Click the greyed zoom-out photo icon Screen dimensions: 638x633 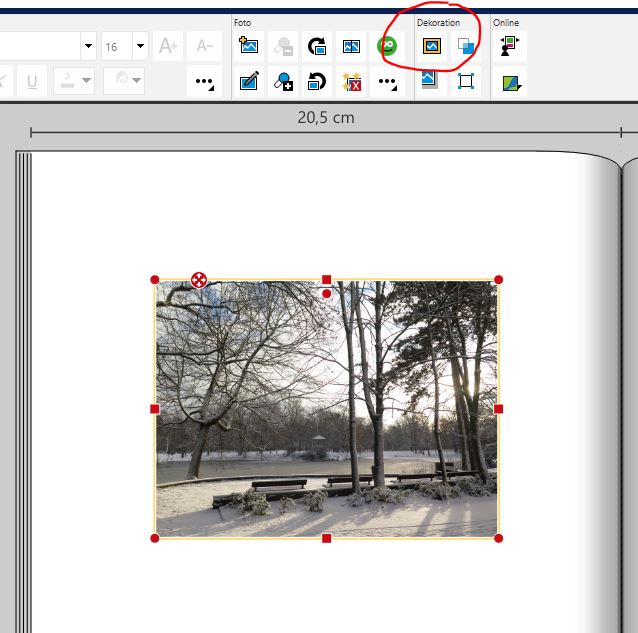[x=283, y=46]
